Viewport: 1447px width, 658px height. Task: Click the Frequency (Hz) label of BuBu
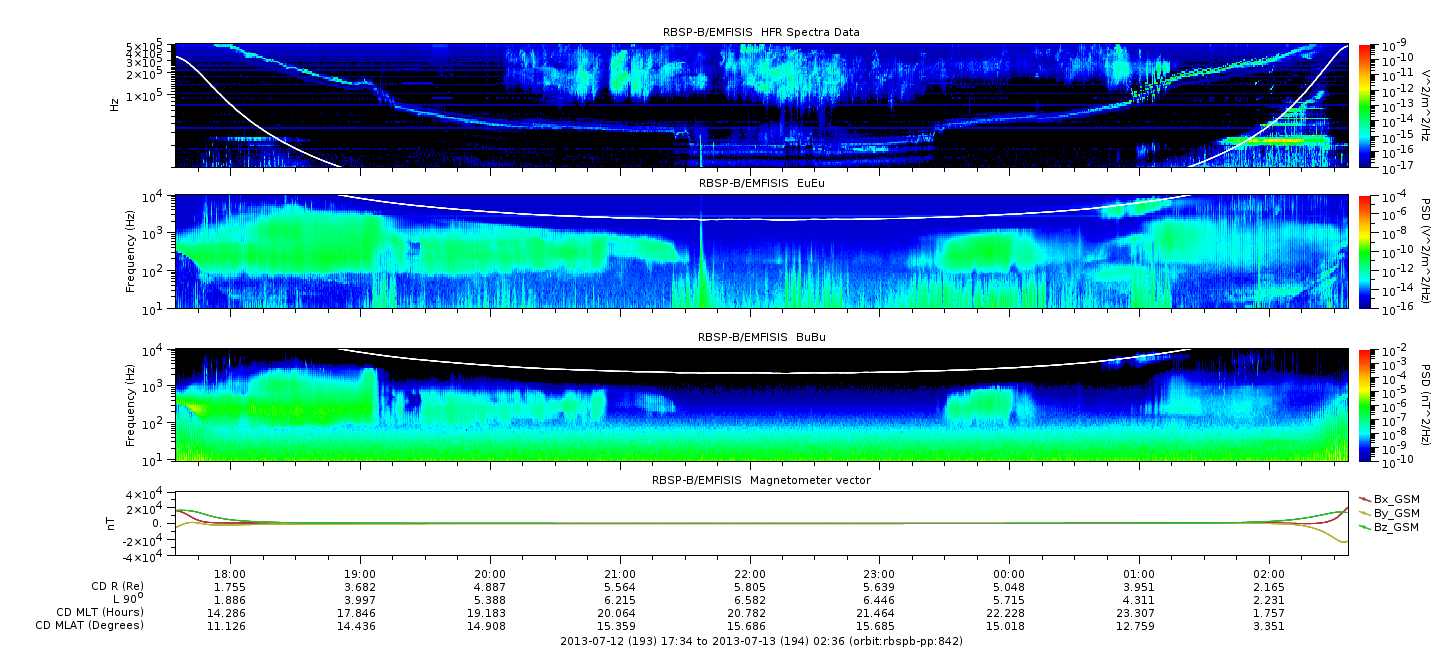[130, 405]
